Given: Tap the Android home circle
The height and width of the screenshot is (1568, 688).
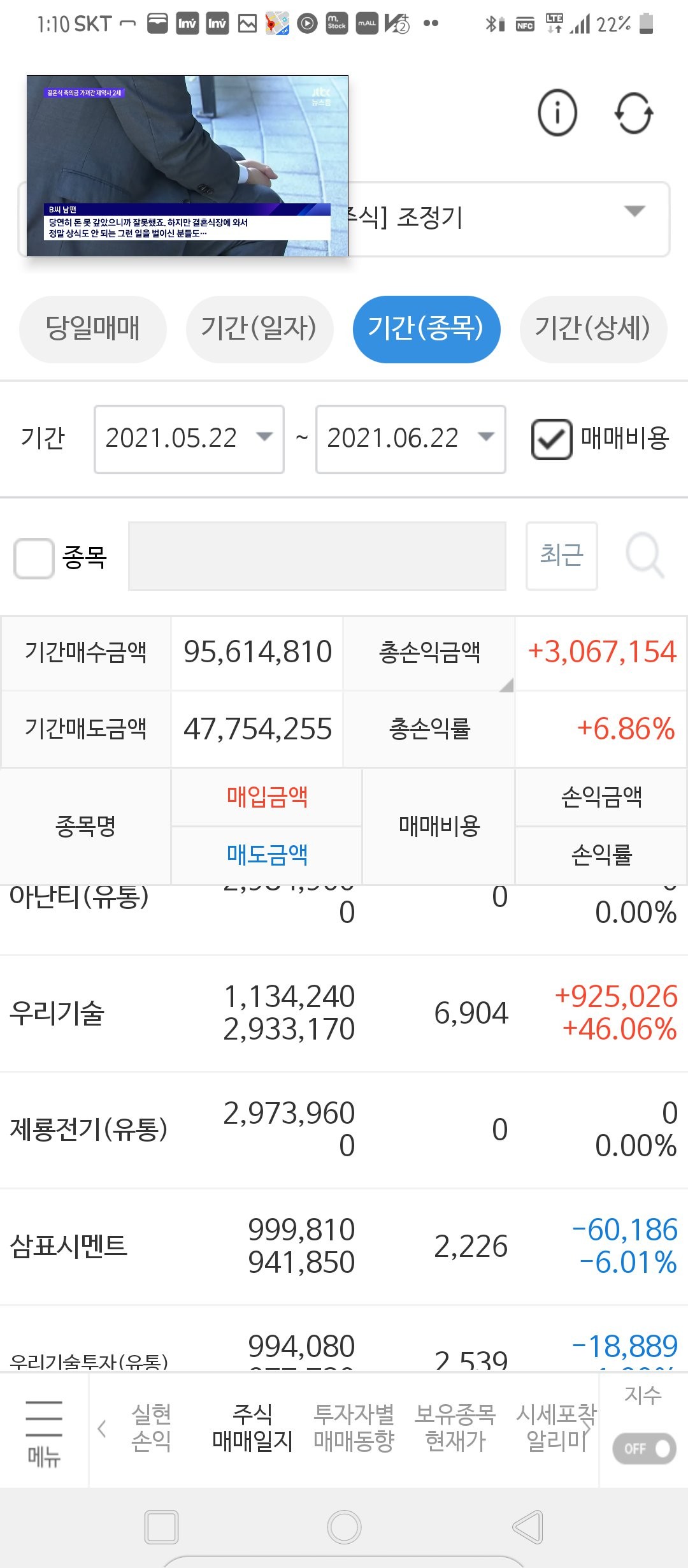Looking at the screenshot, I should point(344,1527).
